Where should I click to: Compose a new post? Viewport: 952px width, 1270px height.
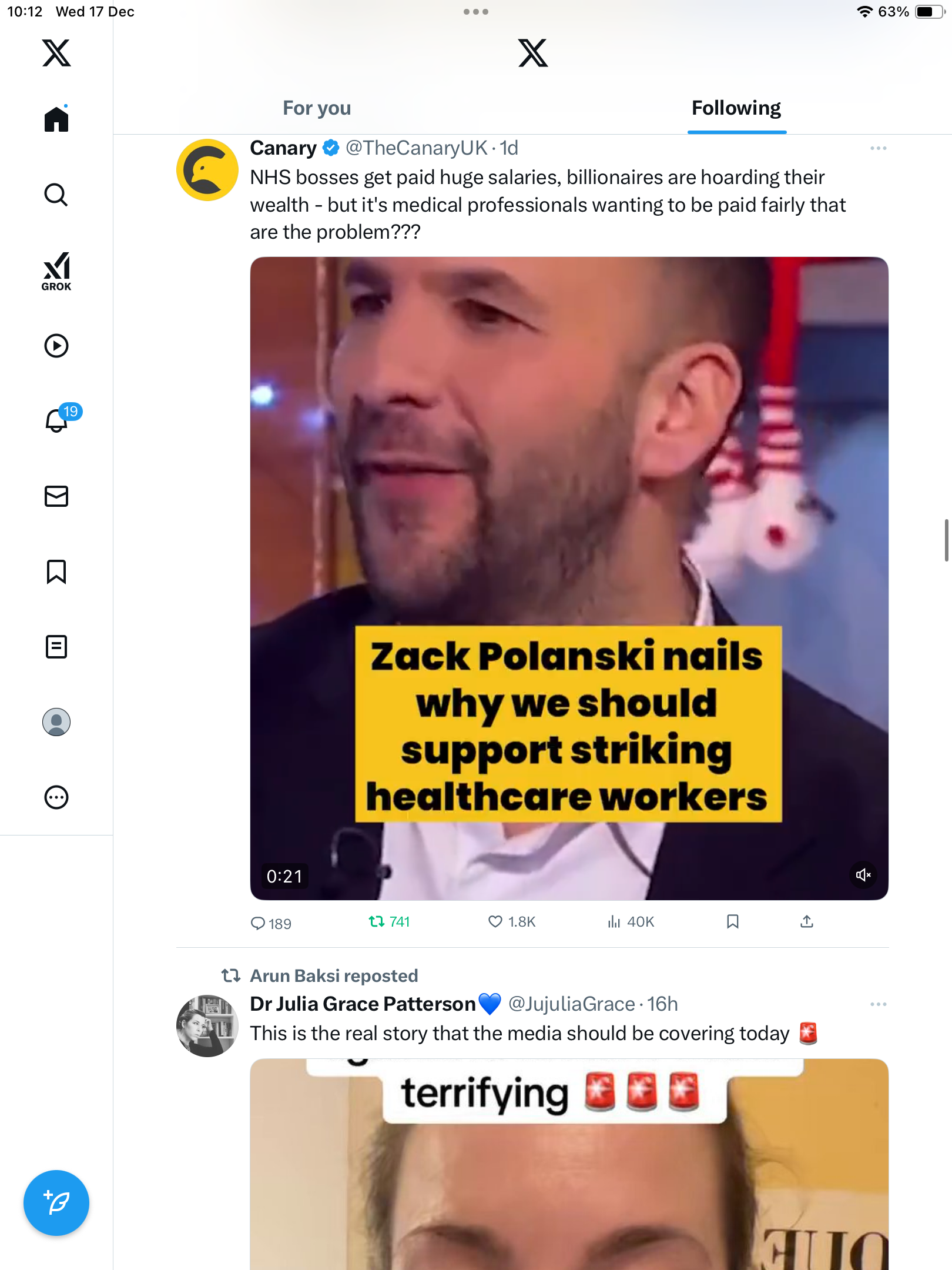coord(56,1202)
